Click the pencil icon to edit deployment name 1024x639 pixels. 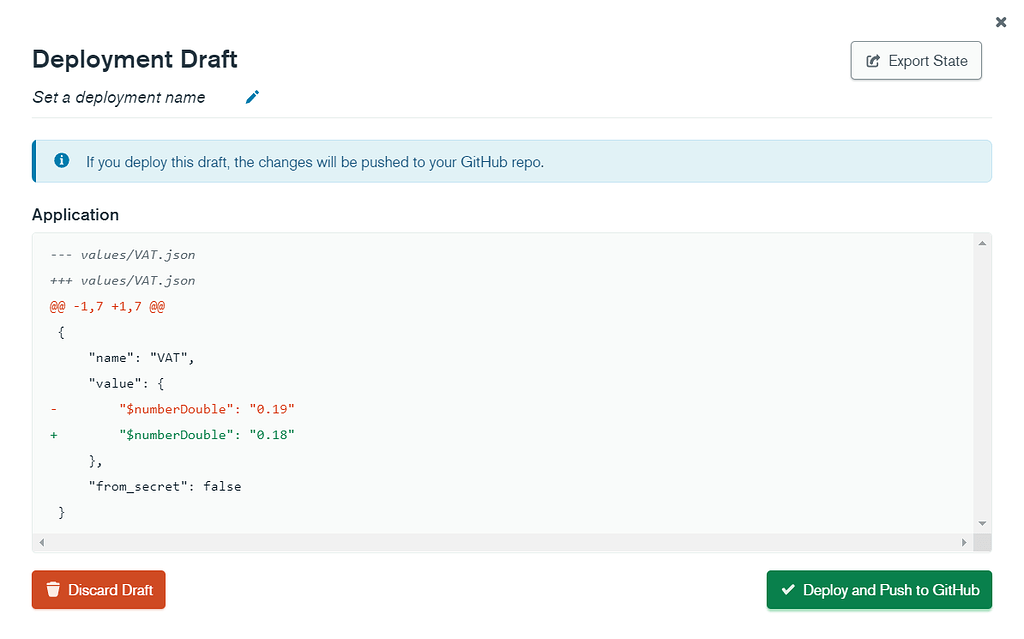(252, 97)
